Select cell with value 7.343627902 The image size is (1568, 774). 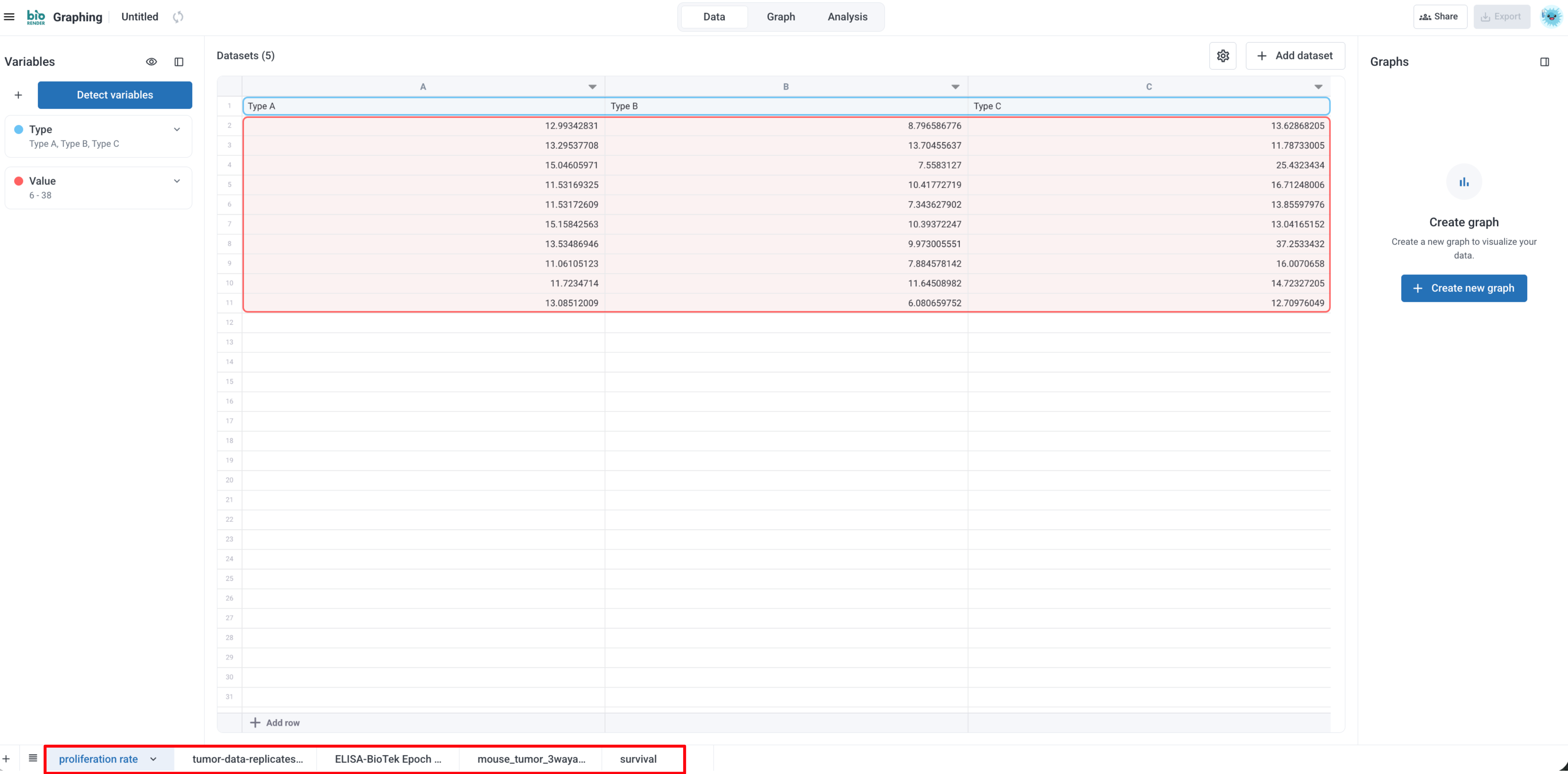[786, 205]
